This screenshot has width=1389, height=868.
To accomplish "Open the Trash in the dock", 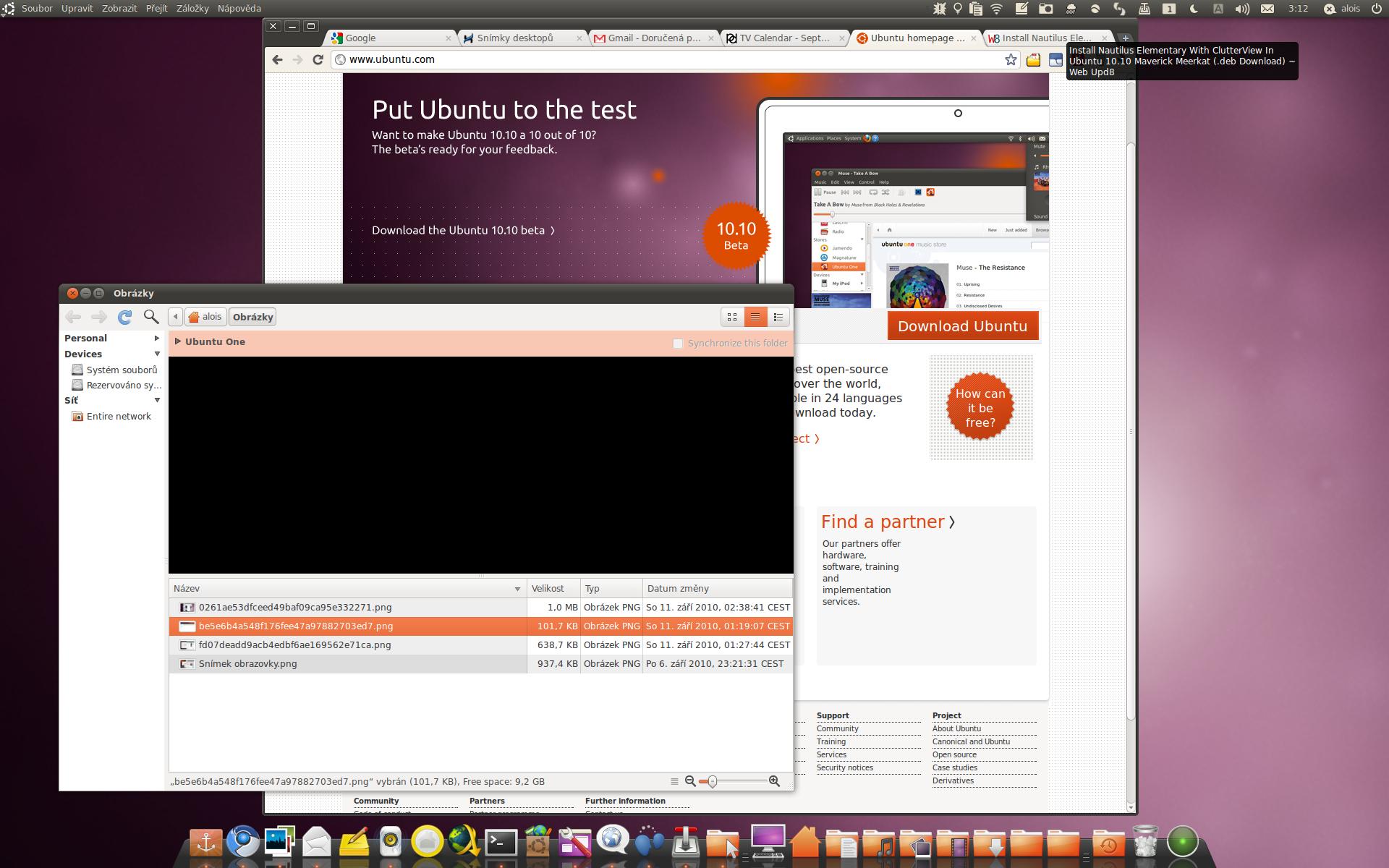I will tap(1145, 842).
